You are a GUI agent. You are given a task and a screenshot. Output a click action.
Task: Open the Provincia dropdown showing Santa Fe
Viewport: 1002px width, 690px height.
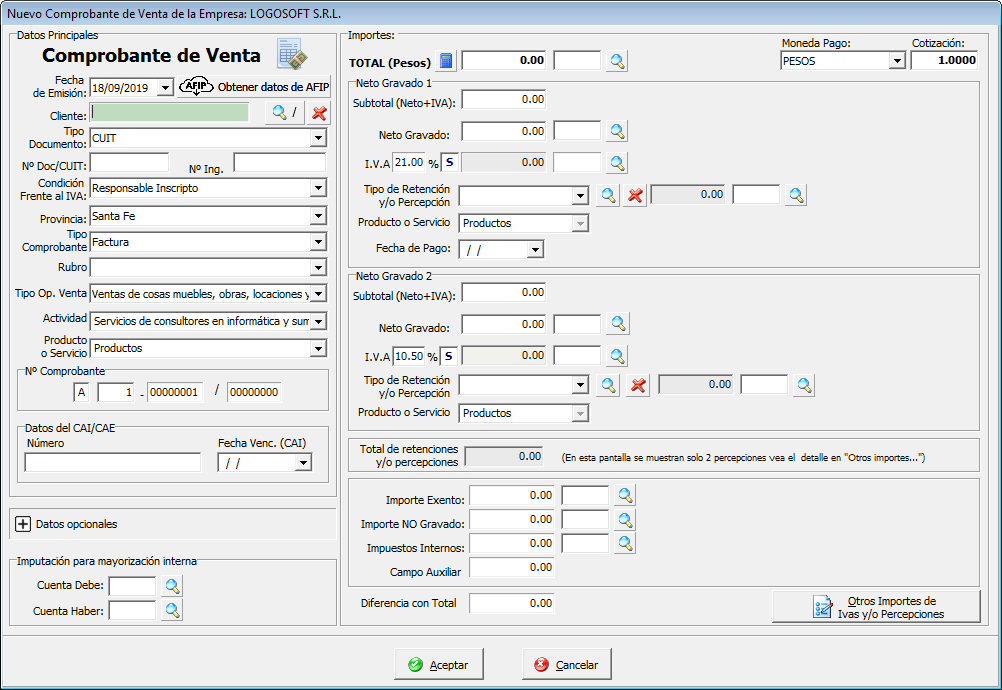click(318, 216)
